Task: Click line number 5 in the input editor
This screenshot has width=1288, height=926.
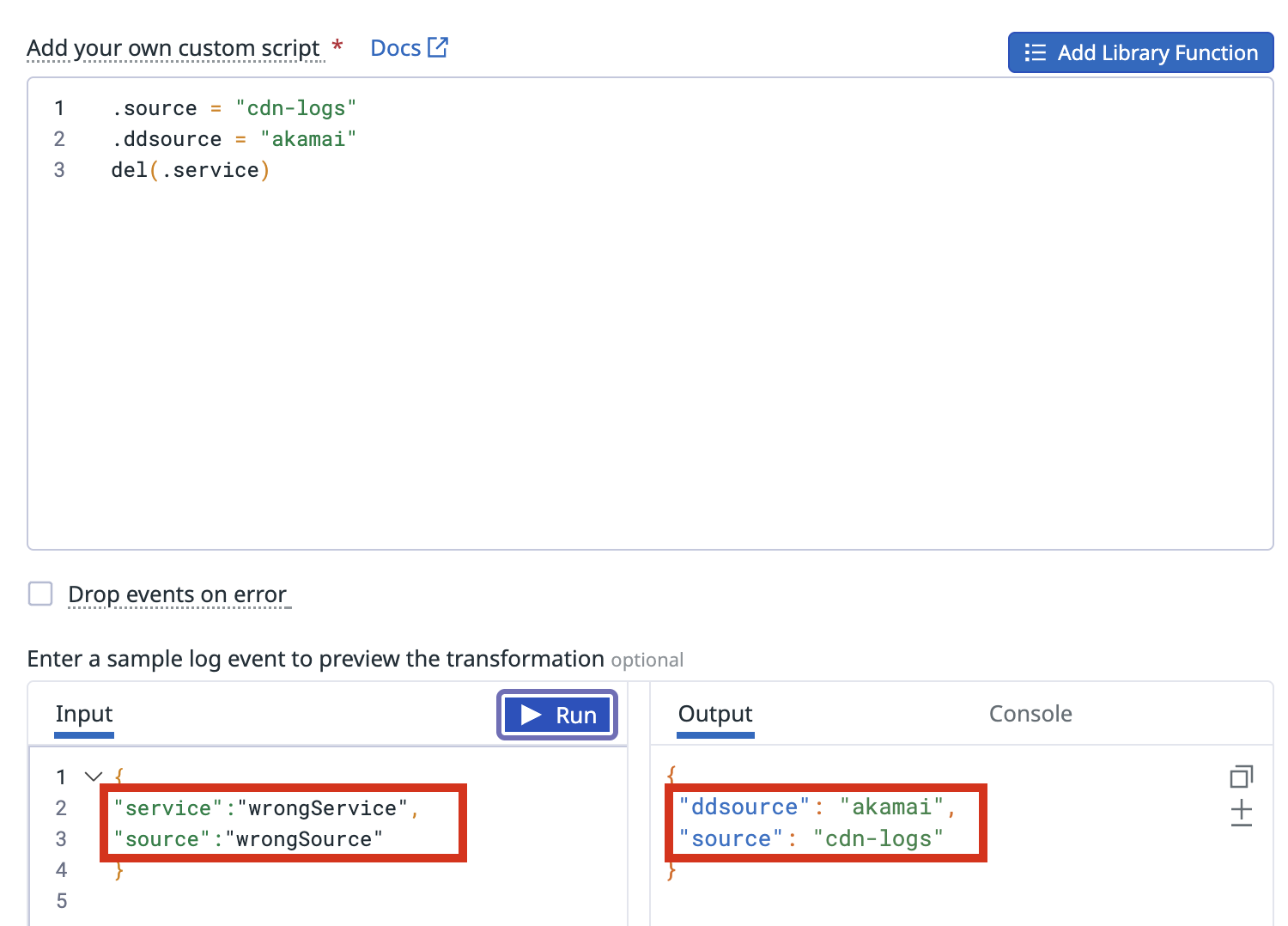Action: pyautogui.click(x=61, y=901)
